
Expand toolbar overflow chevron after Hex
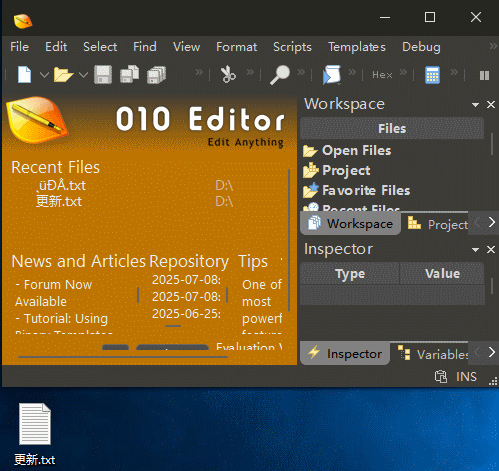(x=403, y=72)
